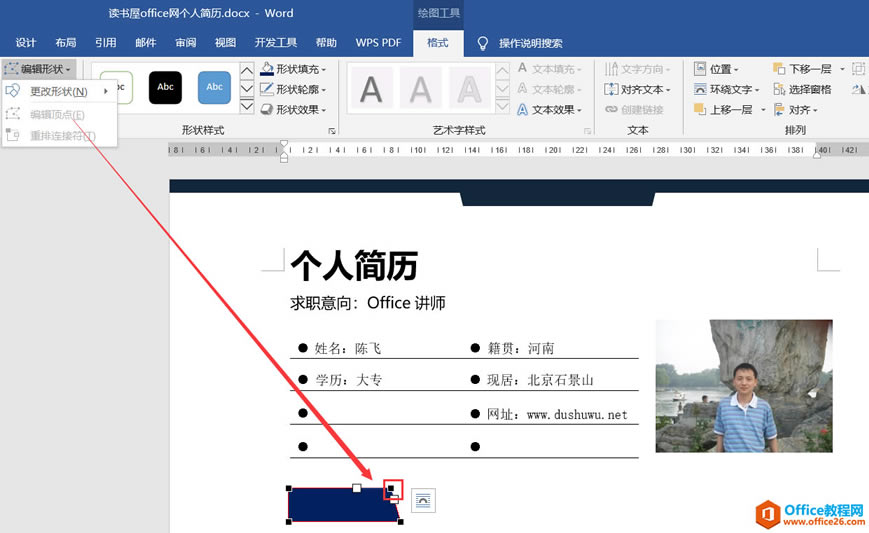Click the 现居：北京石景山 entry
This screenshot has width=869, height=533.
click(540, 380)
